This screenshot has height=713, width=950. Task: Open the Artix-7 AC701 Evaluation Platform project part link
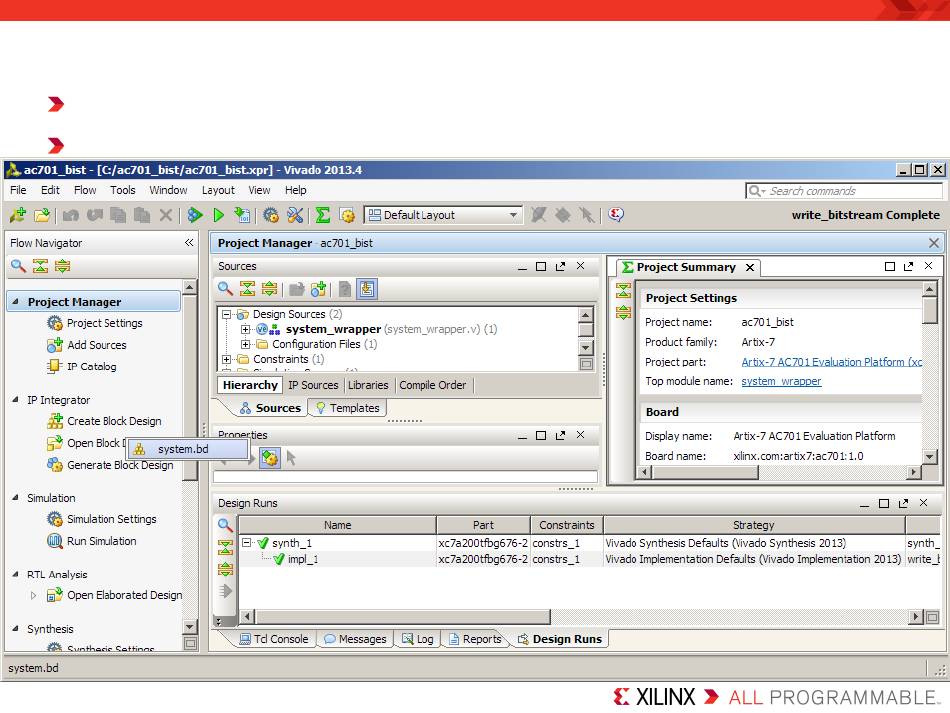[x=831, y=362]
